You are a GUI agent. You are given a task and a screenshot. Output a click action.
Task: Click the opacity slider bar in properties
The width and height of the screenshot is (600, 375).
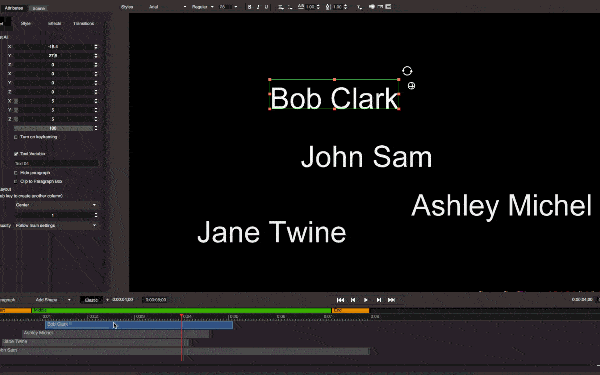pos(53,128)
